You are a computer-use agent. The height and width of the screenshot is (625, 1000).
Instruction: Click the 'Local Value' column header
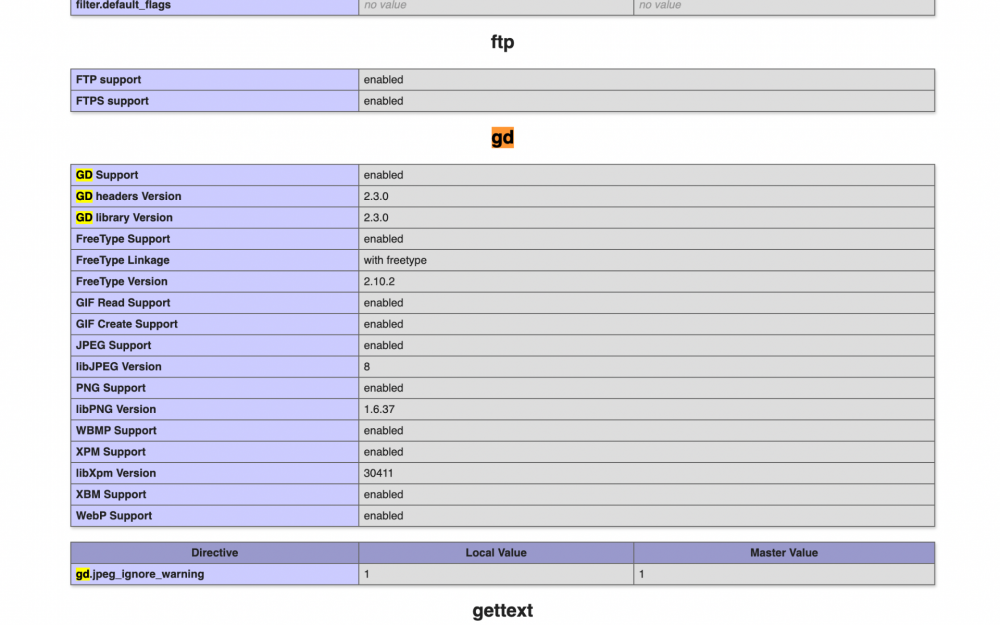pos(496,553)
